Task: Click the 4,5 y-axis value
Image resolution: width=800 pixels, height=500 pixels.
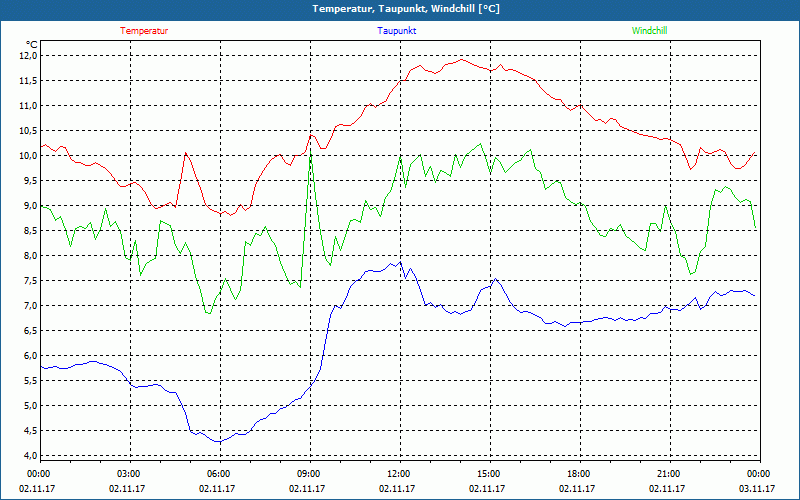Action: [31, 431]
